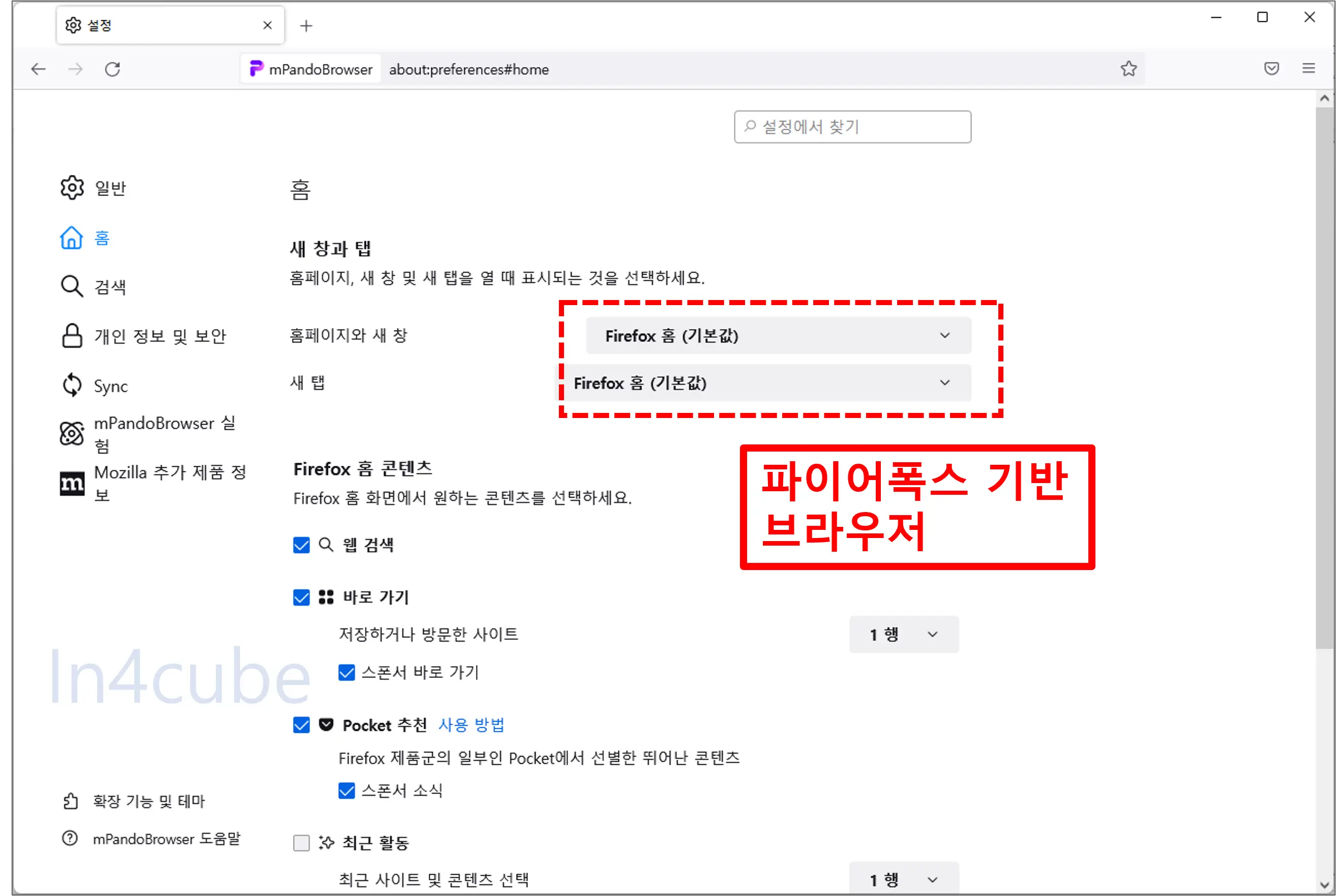This screenshot has height=896, width=1336.
Task: Maximize the browser window
Action: tap(1262, 18)
